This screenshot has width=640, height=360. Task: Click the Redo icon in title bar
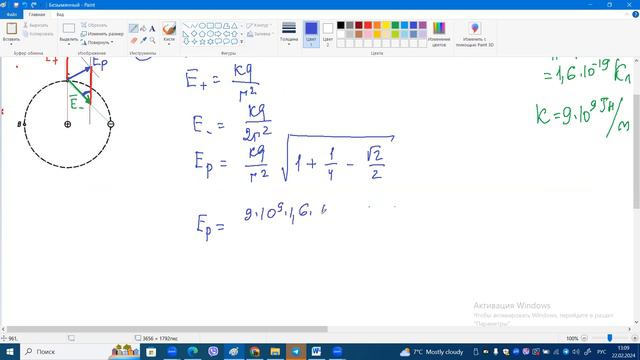[x=34, y=5]
